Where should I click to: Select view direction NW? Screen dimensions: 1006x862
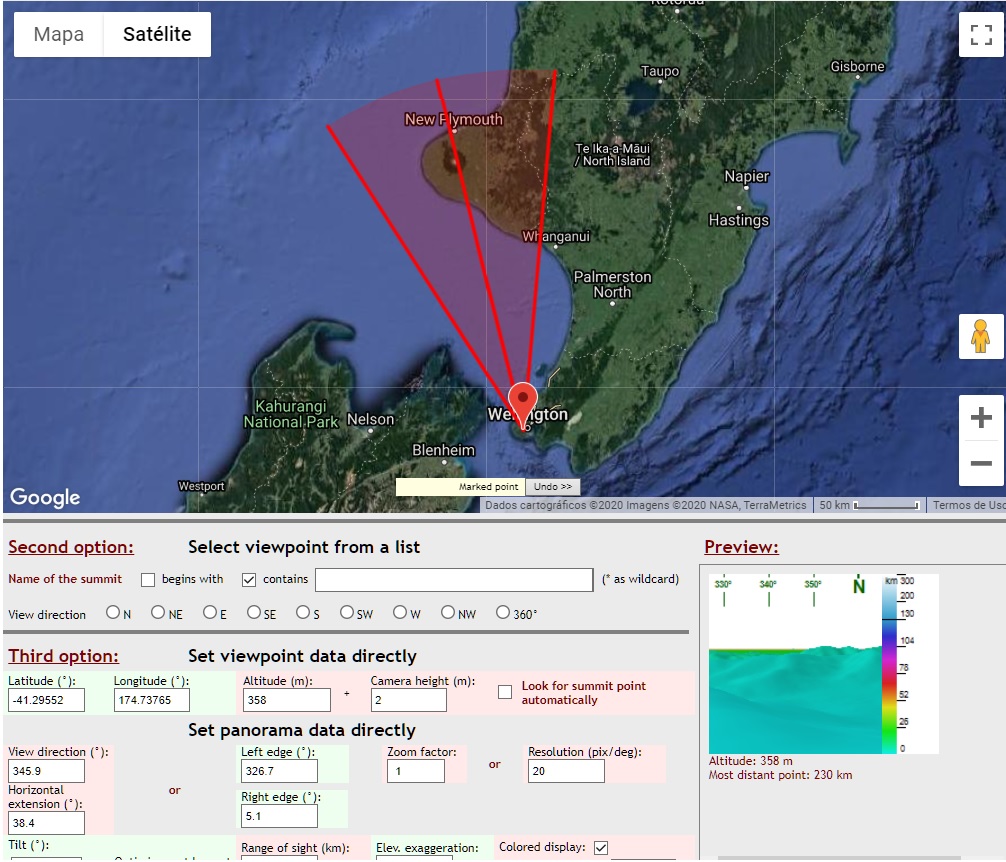(x=448, y=613)
